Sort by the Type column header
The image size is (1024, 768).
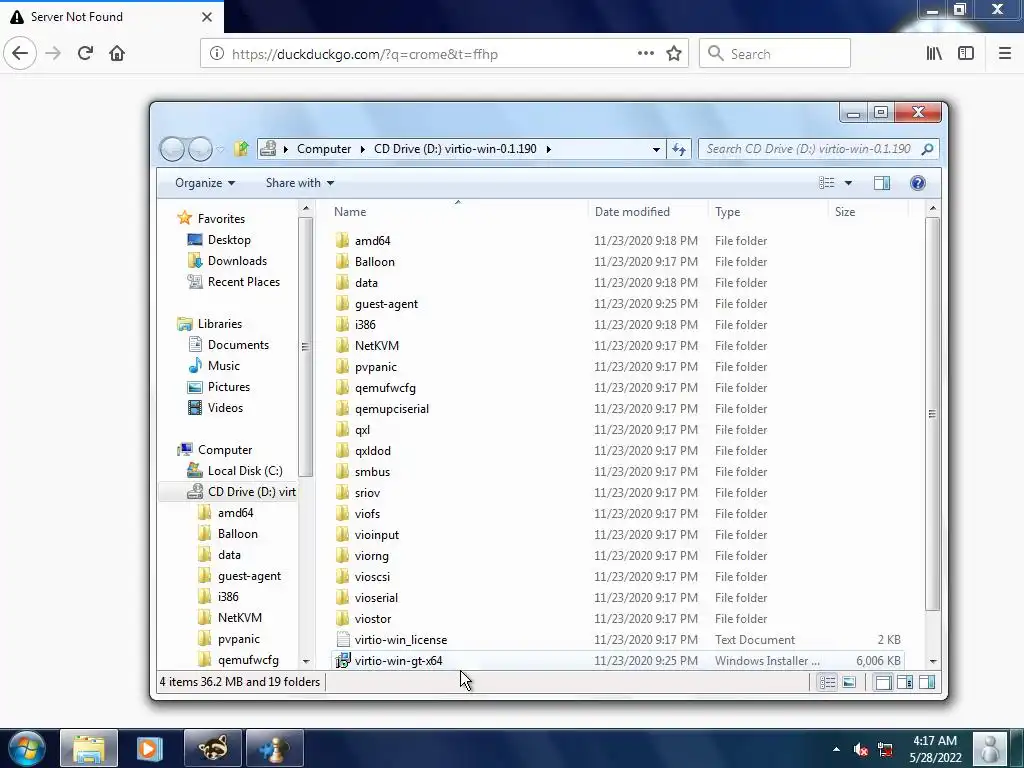768,212
